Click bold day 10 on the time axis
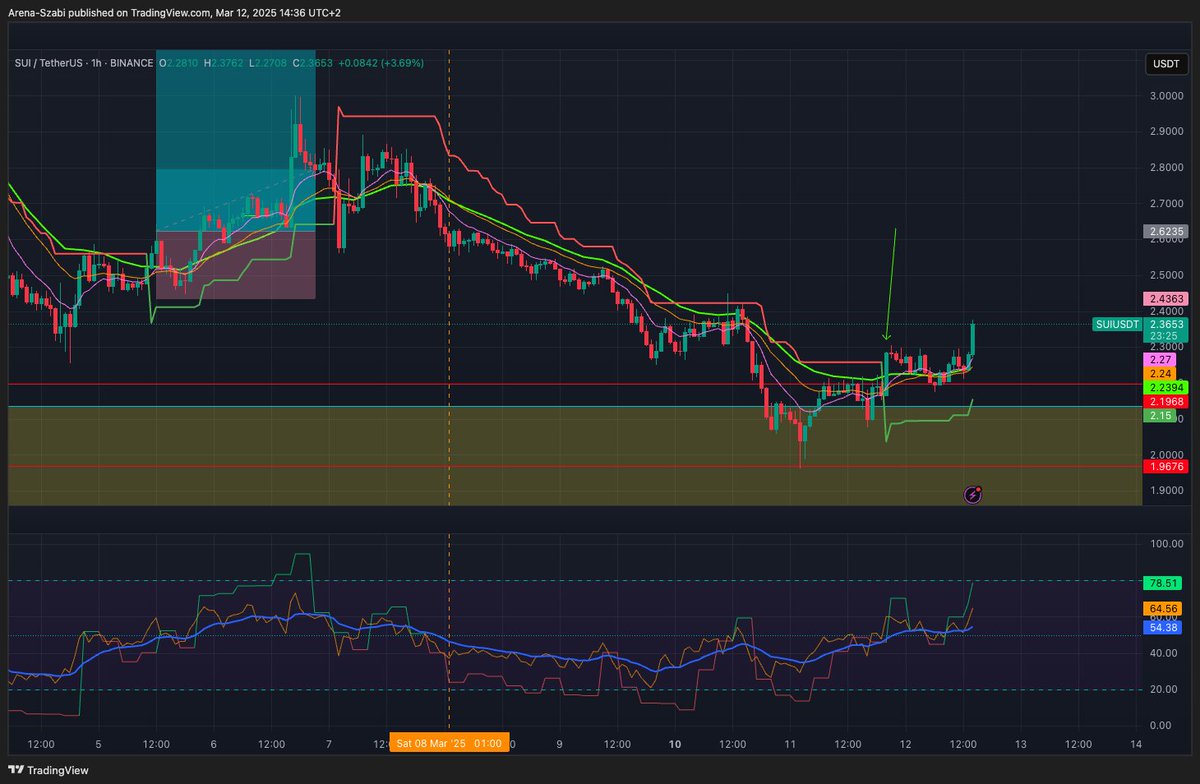Screen dimensions: 1200x784 pos(675,744)
